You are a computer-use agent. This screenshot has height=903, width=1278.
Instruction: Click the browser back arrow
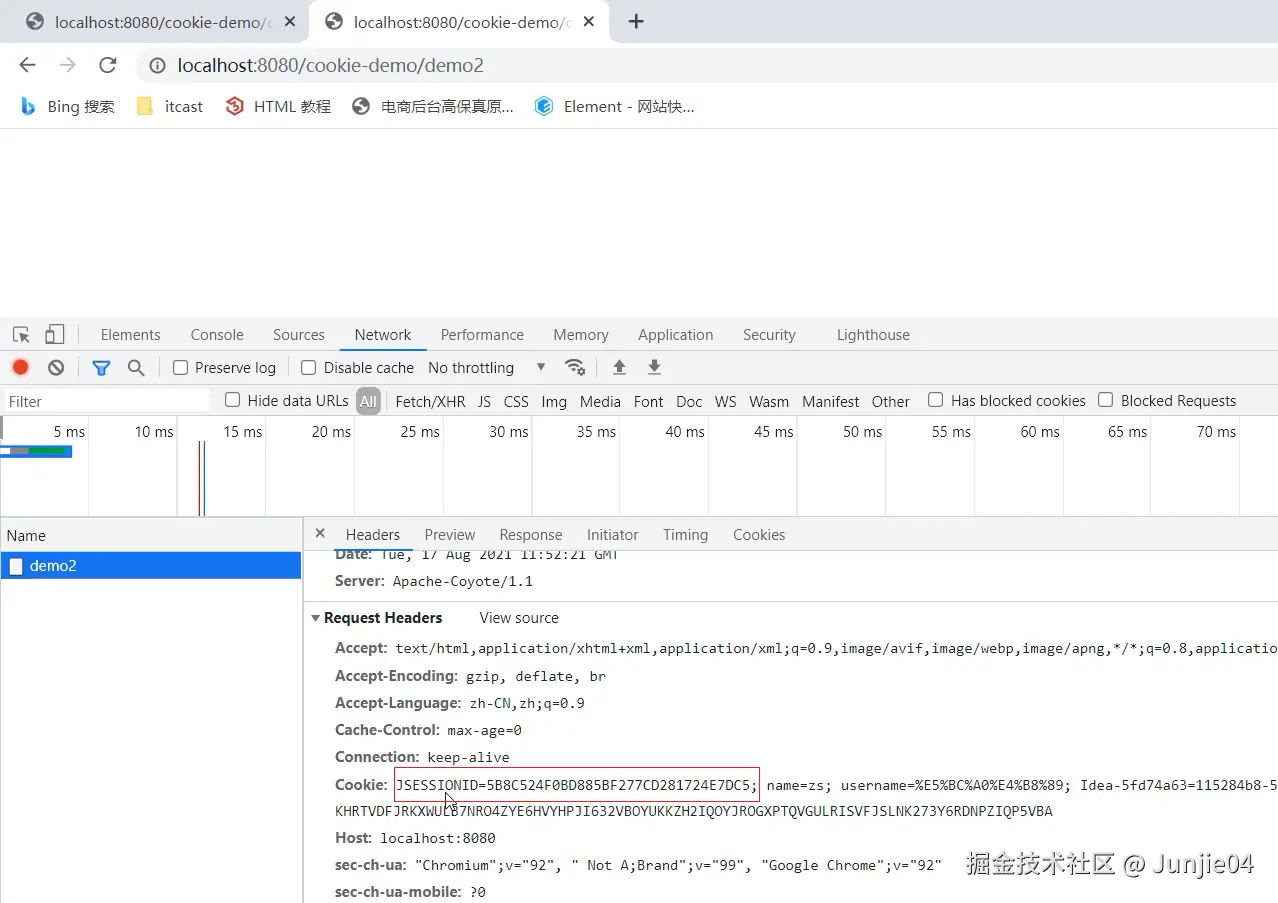pyautogui.click(x=27, y=65)
